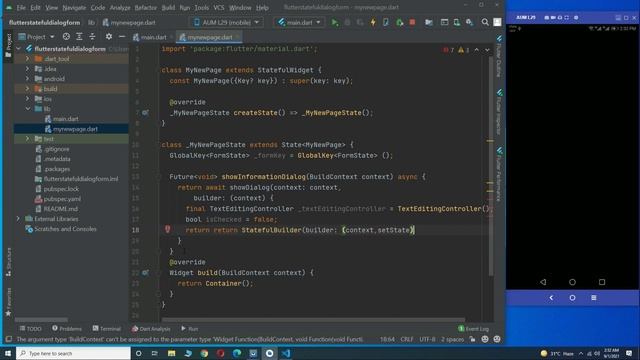
Task: Toggle the Flutter Inspector side panel
Action: [x=499, y=111]
